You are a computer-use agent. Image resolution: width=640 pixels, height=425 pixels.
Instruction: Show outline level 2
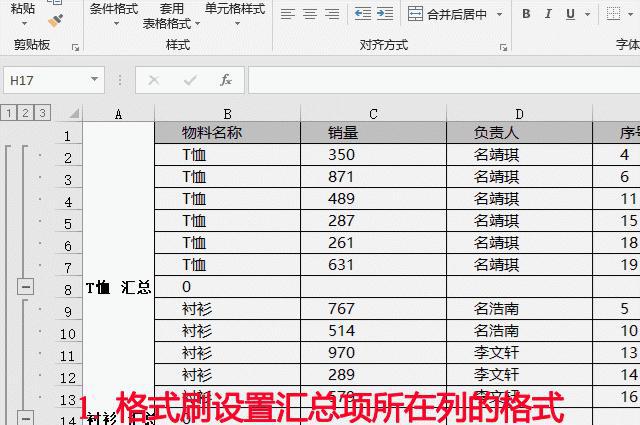tap(25, 113)
